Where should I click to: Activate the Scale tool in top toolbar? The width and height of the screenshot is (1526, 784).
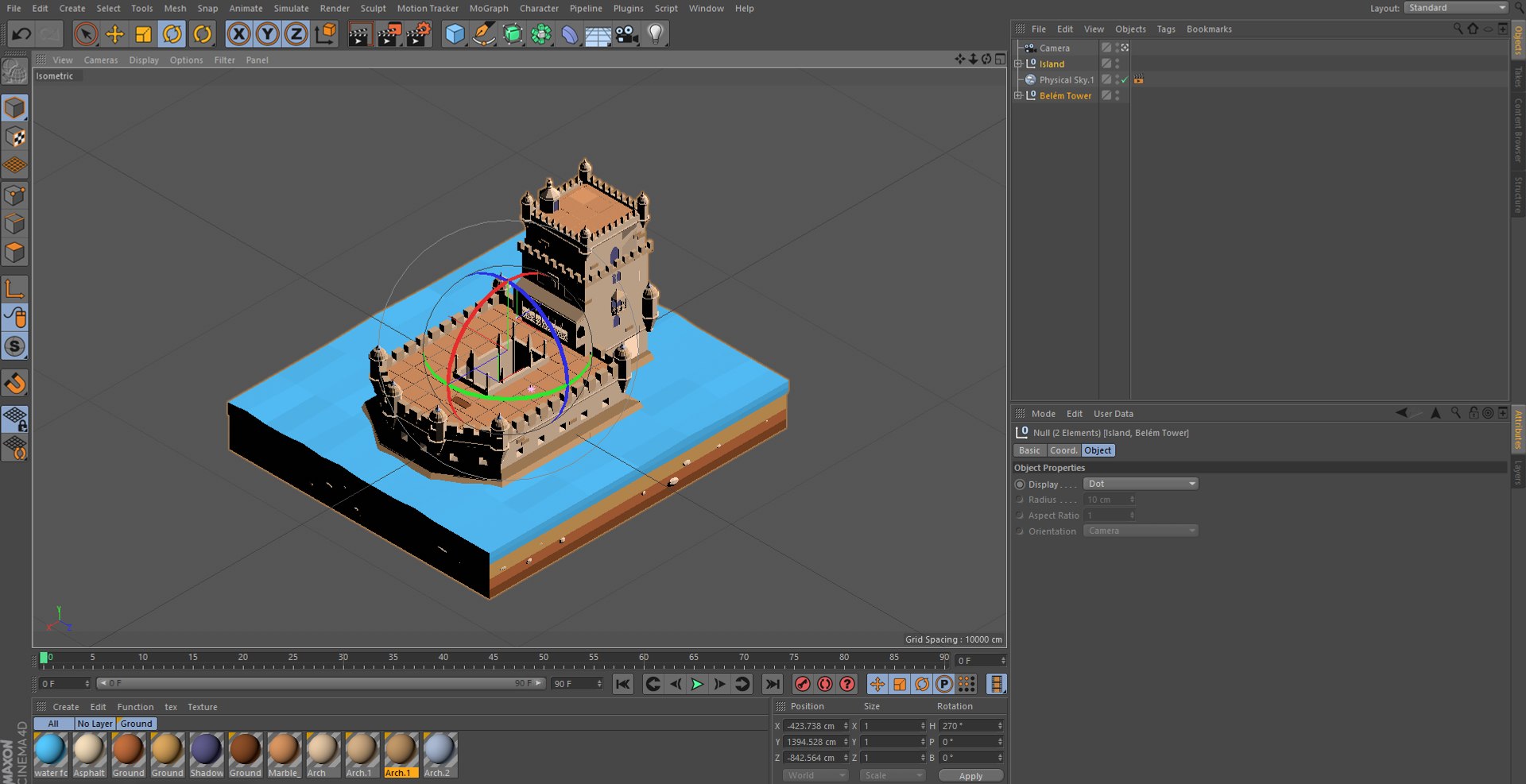pyautogui.click(x=143, y=34)
